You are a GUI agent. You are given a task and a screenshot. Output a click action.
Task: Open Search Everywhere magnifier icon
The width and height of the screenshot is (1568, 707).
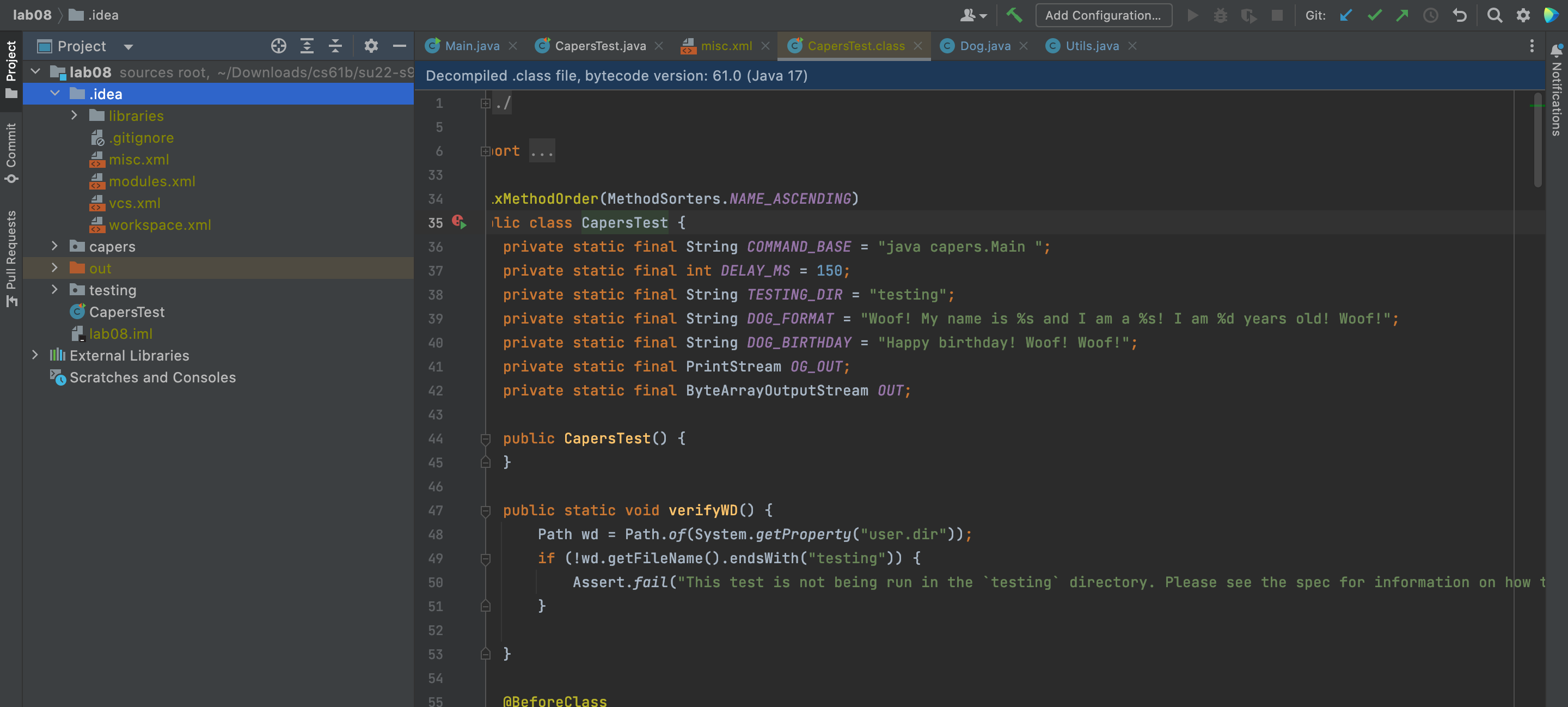coord(1494,15)
